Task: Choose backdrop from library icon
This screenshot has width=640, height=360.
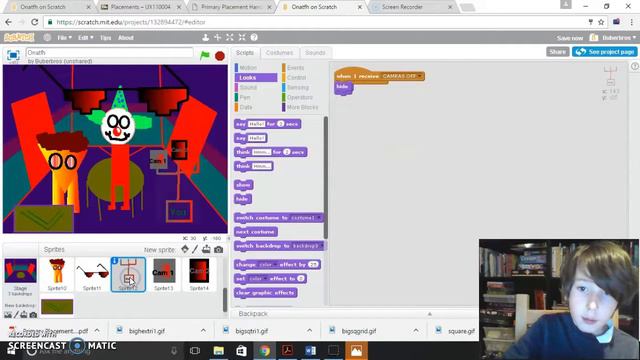Action: (x=8, y=315)
